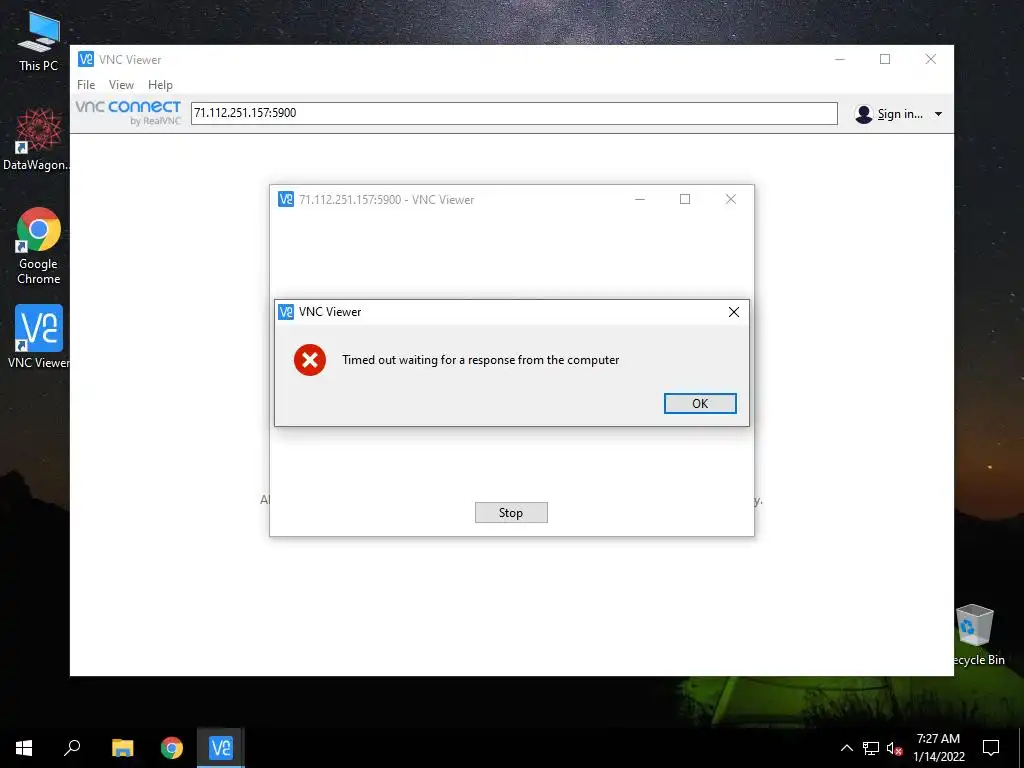The height and width of the screenshot is (768, 1024).
Task: Minimize the 71.112.251.157:5900 connection window
Action: point(640,199)
